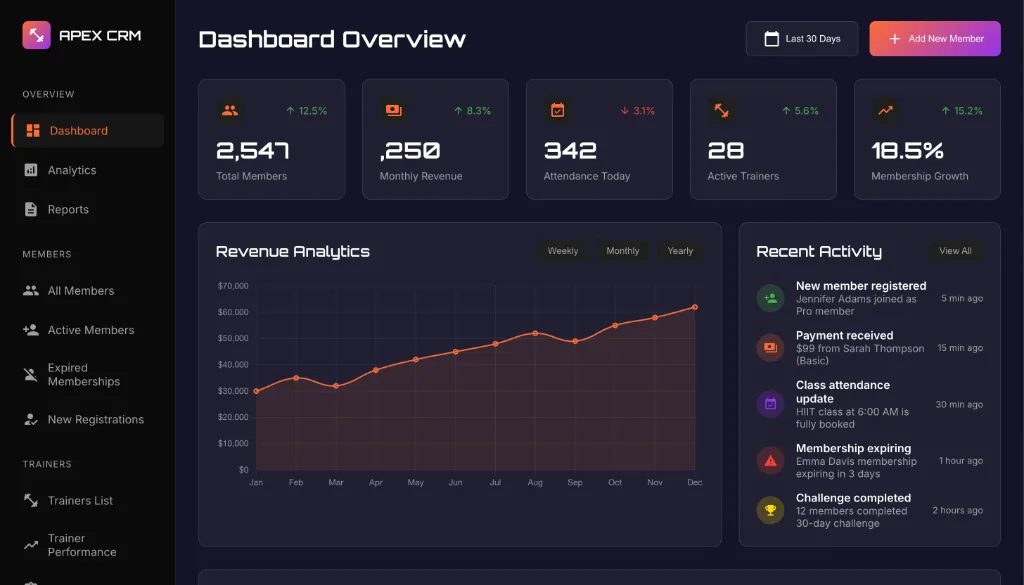This screenshot has height=585, width=1024.
Task: Click the red membership expiring warning icon
Action: point(770,460)
